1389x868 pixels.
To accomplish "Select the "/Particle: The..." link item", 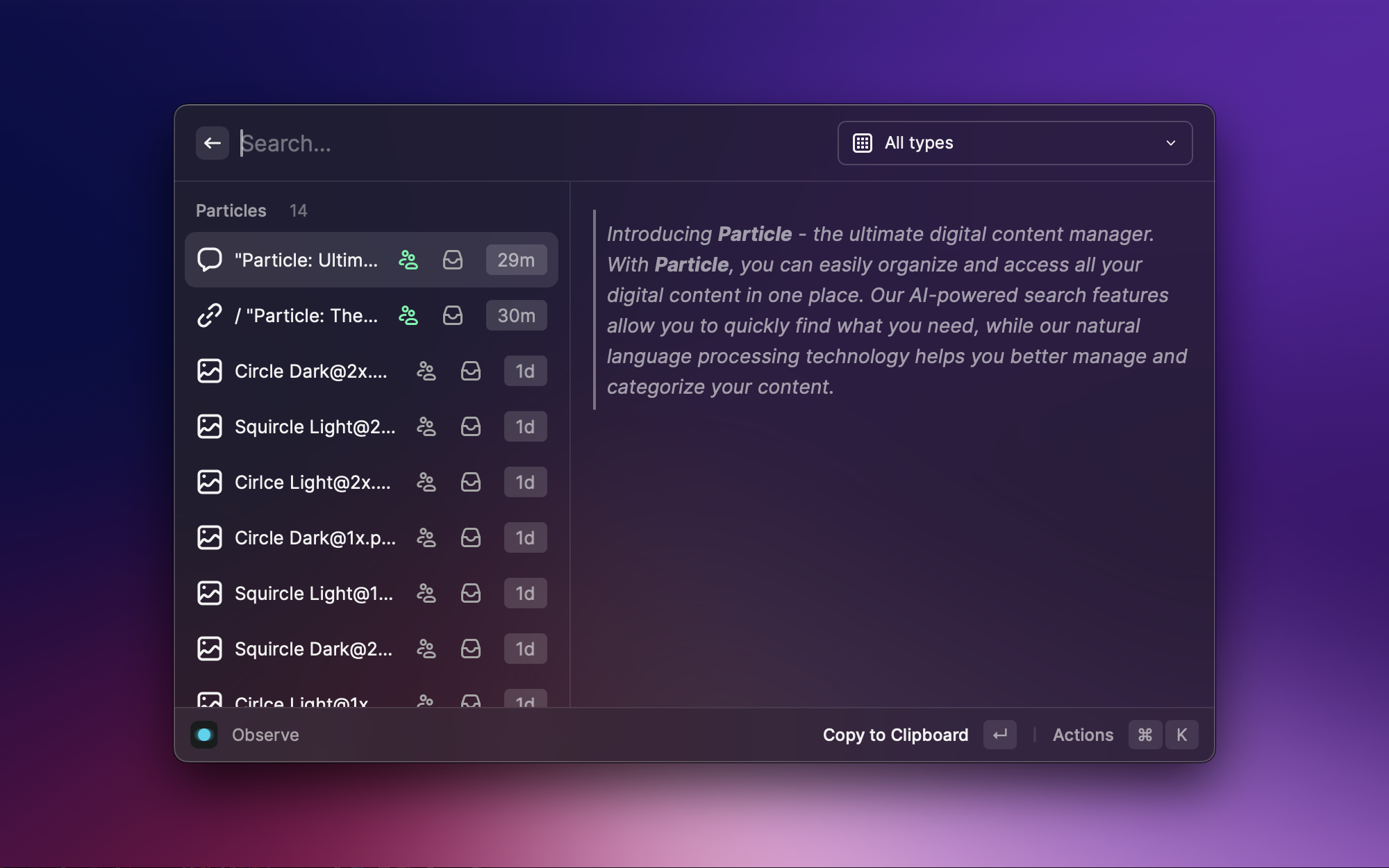I will click(370, 315).
